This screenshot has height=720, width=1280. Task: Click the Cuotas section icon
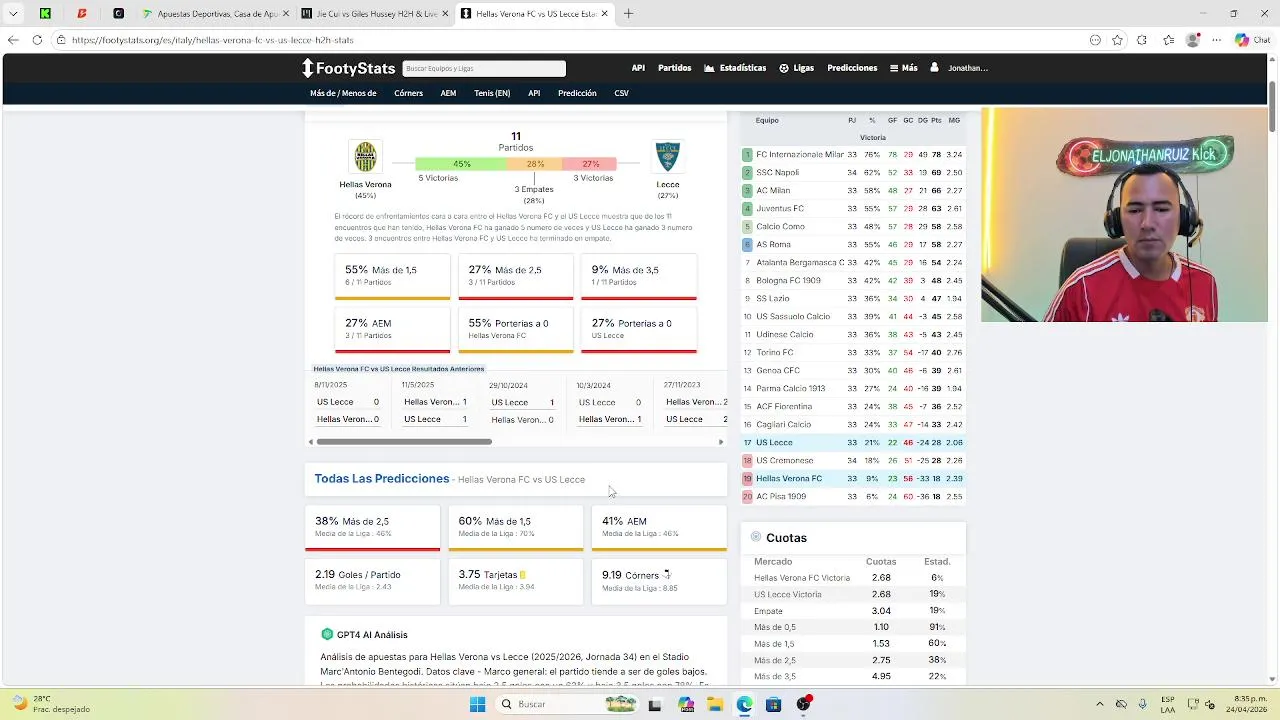[x=756, y=537]
